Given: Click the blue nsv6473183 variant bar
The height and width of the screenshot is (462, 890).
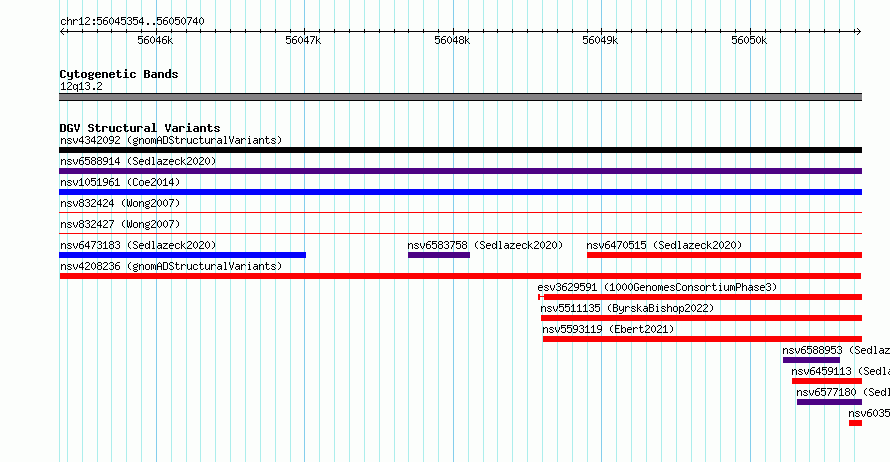Looking at the screenshot, I should point(182,255).
